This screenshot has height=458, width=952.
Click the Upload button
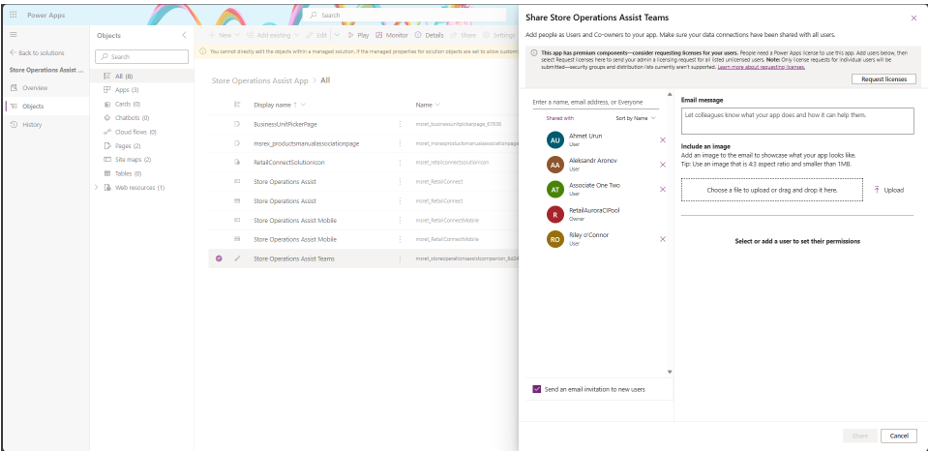[889, 190]
